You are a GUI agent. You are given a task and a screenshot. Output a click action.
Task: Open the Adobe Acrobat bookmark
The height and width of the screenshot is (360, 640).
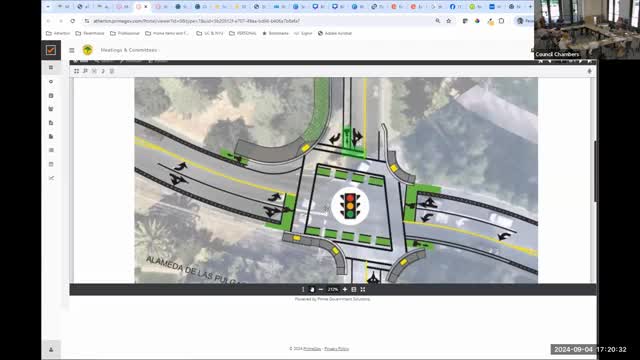pos(335,33)
